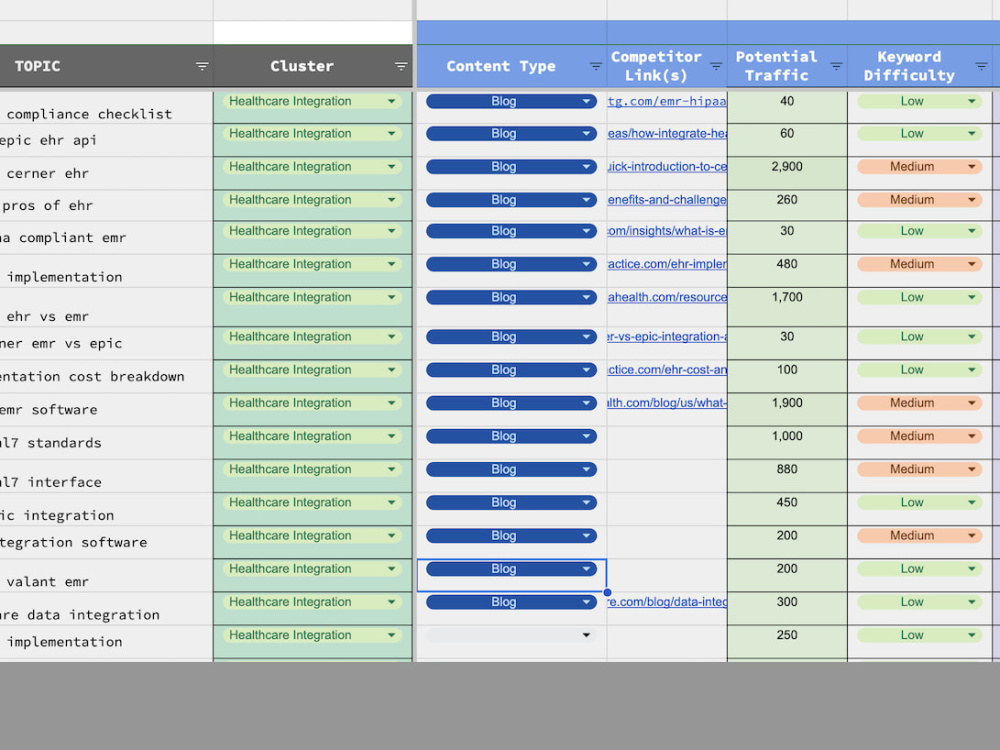Image resolution: width=1000 pixels, height=750 pixels.
Task: Select the Content Type column header
Action: pos(511,66)
